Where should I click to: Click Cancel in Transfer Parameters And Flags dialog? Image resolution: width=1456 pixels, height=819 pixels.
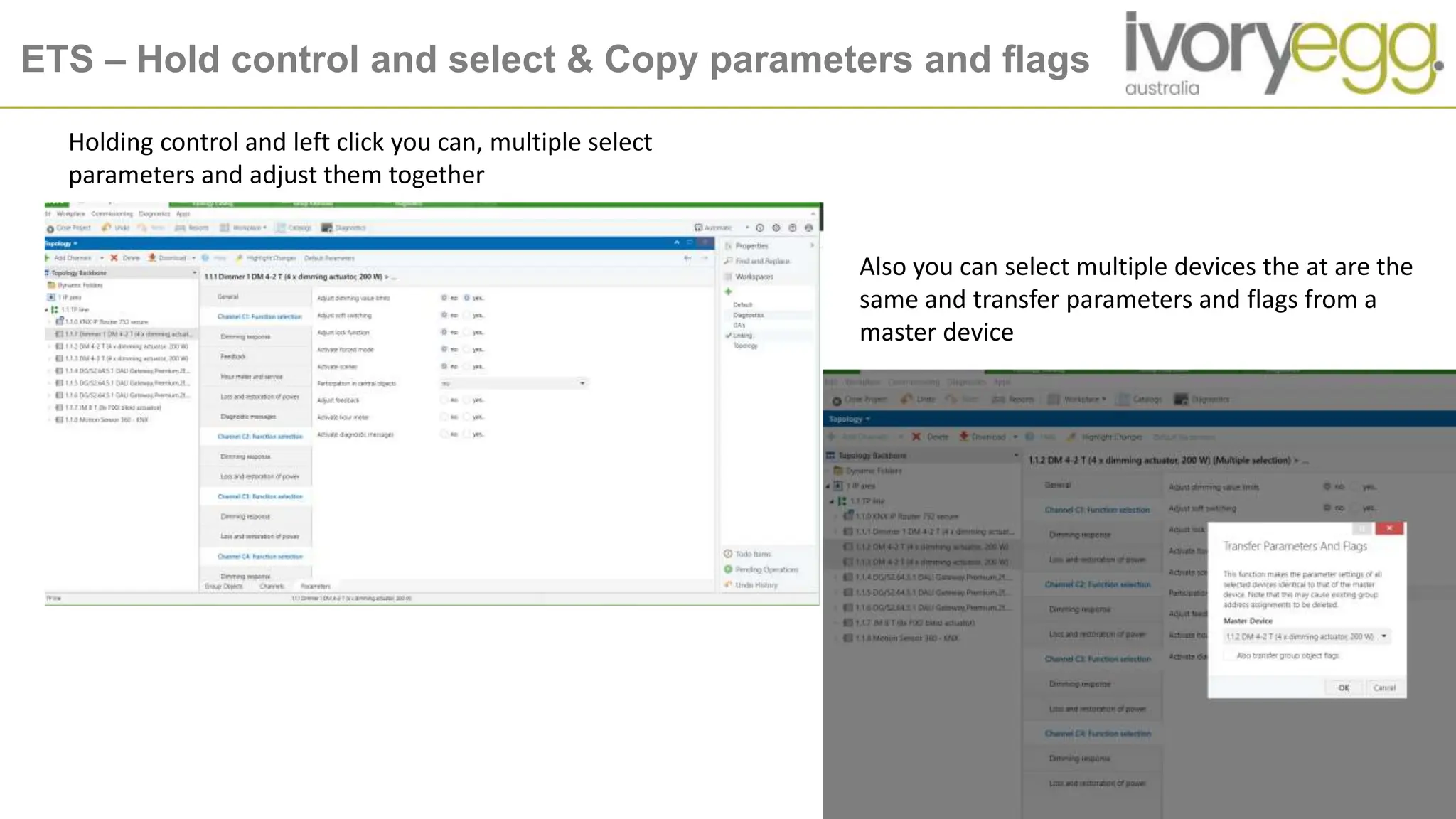[1384, 687]
